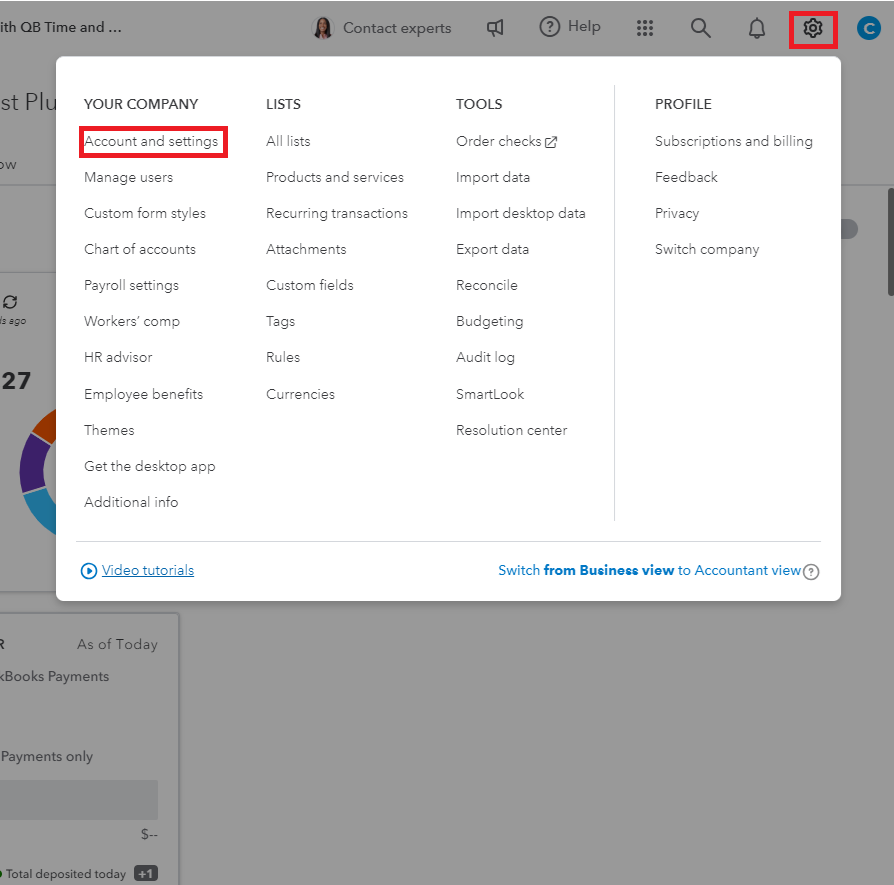Open the Video tutorials link
Screen dimensions: 894x885
(145, 570)
